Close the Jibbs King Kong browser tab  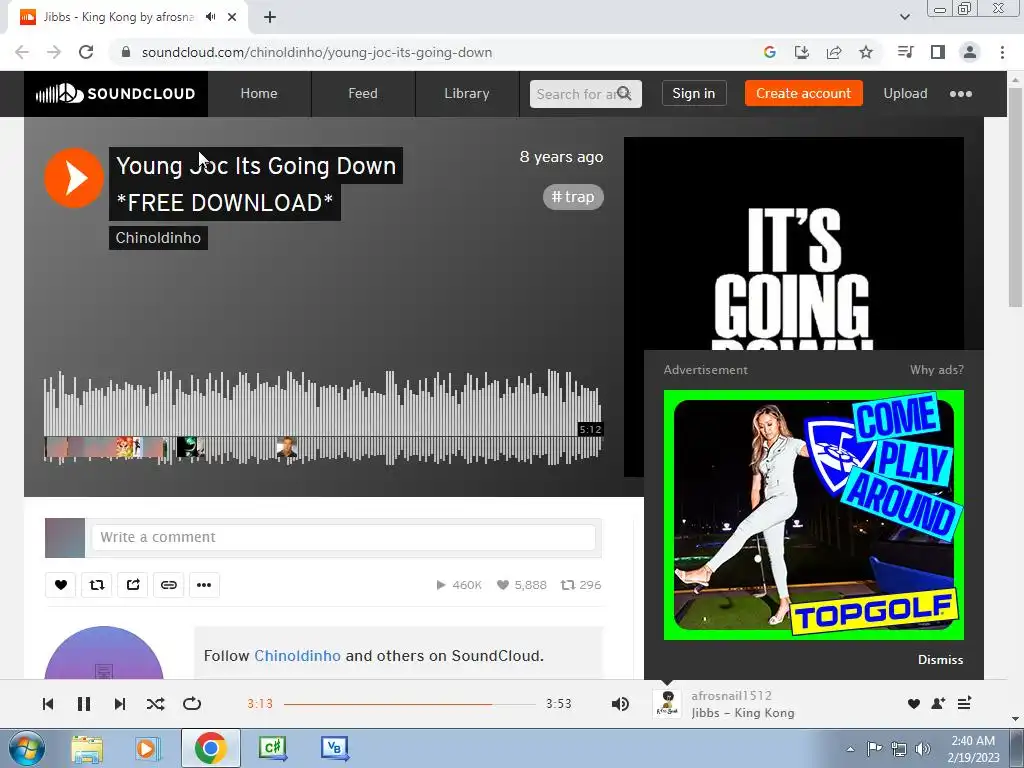232,17
